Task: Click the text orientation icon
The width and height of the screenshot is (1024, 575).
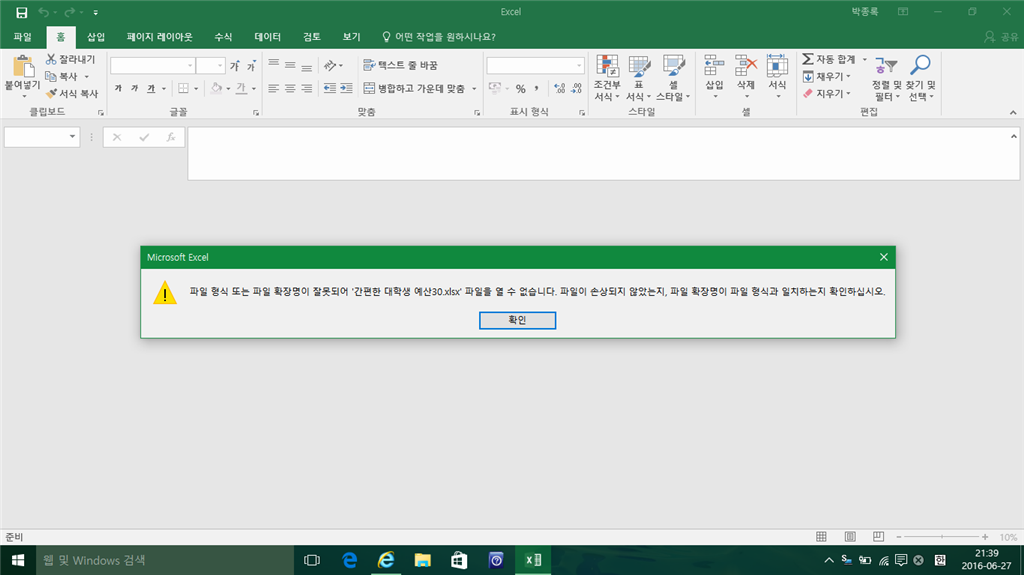Action: pos(330,65)
